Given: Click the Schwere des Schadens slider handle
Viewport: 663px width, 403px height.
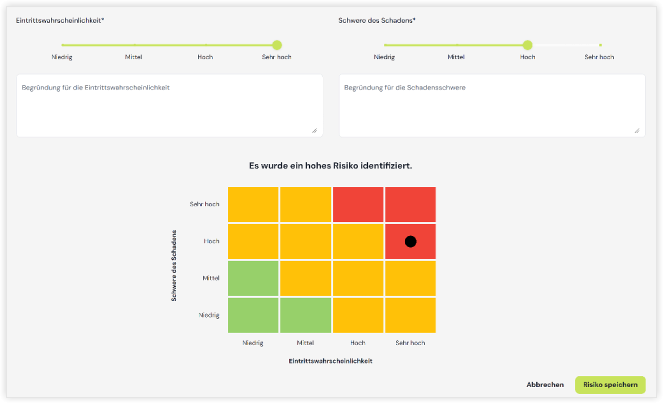Looking at the screenshot, I should (527, 45).
